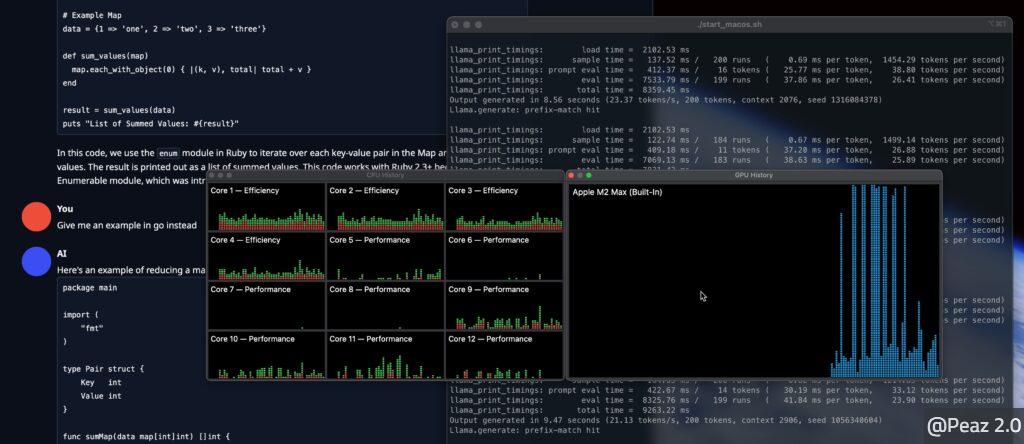Focus the ./start_macos.sh terminal title bar
This screenshot has width=1024, height=444.
(x=729, y=25)
